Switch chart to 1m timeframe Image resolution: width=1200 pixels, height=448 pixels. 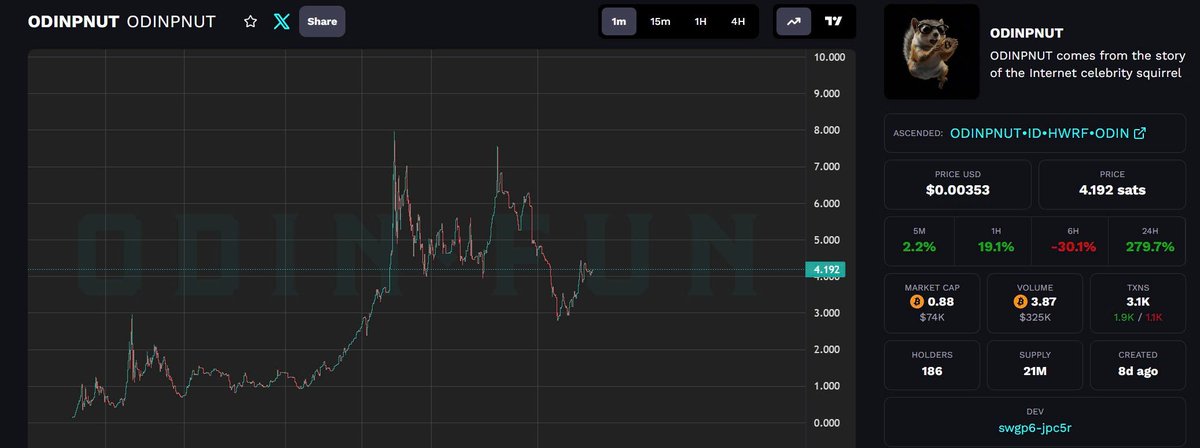(619, 21)
